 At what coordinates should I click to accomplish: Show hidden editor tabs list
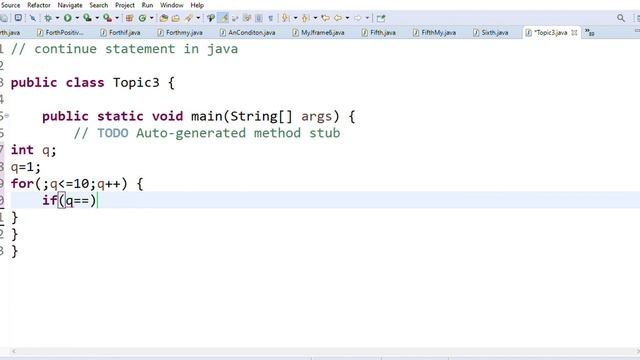pyautogui.click(x=590, y=32)
